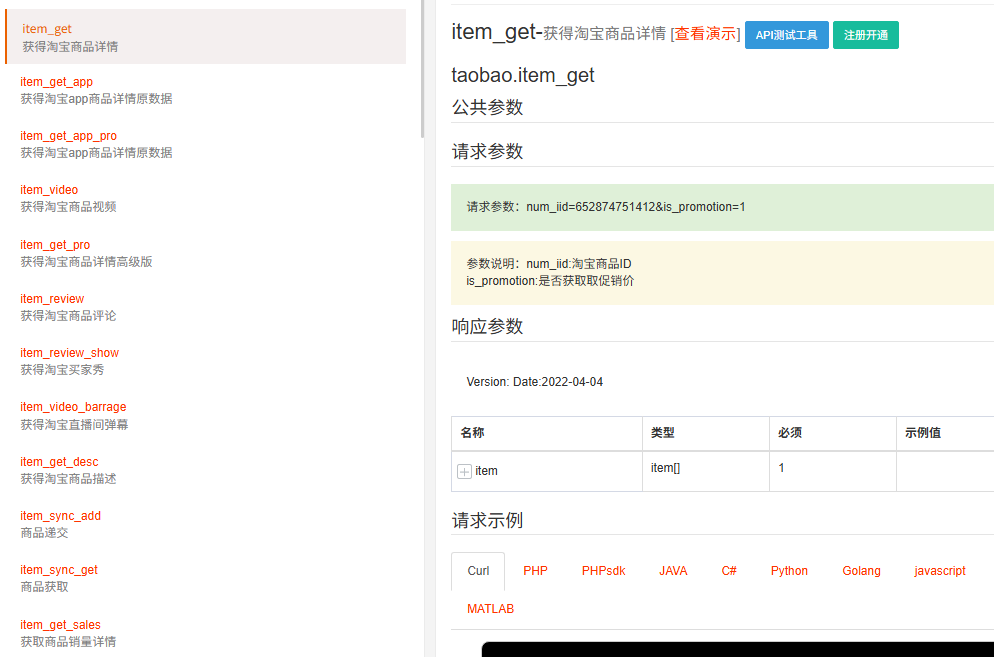994x657 pixels.
Task: Click the item[] type cell
Action: coord(706,471)
